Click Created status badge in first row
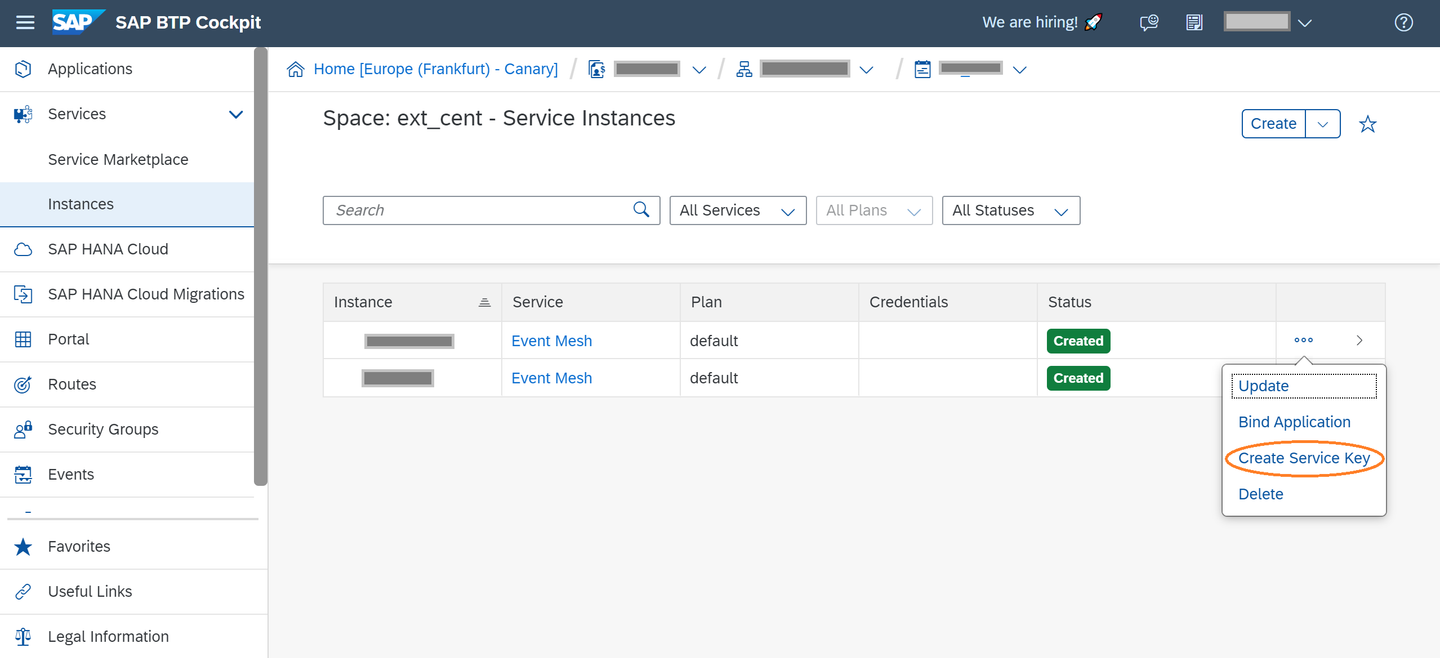The image size is (1440, 658). click(1078, 341)
